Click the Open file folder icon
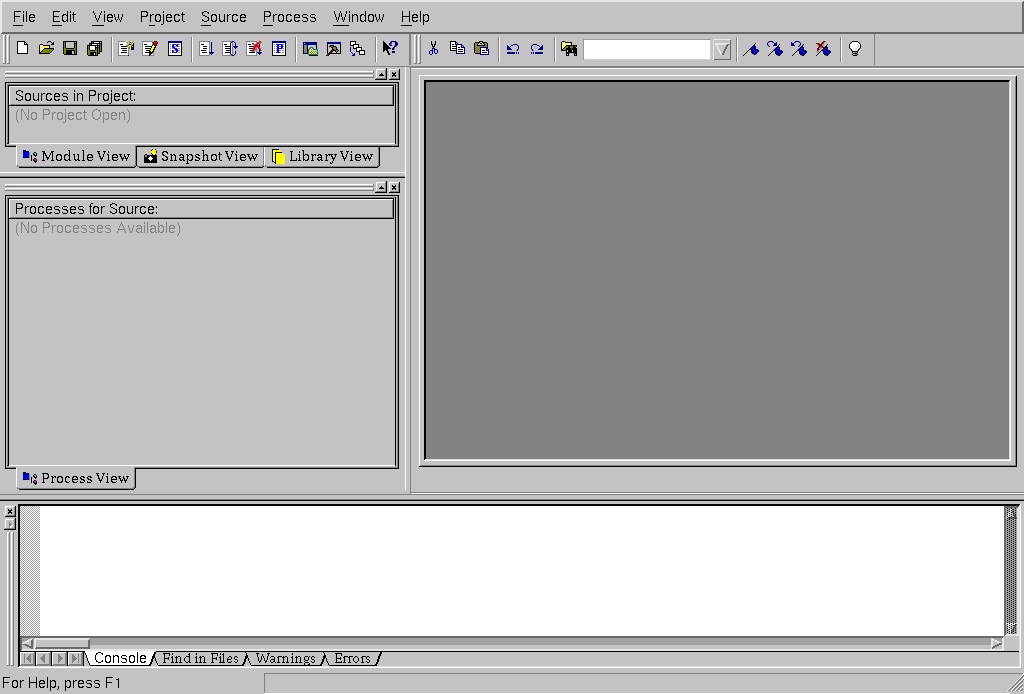Screen dimensions: 1024x694 coord(46,48)
